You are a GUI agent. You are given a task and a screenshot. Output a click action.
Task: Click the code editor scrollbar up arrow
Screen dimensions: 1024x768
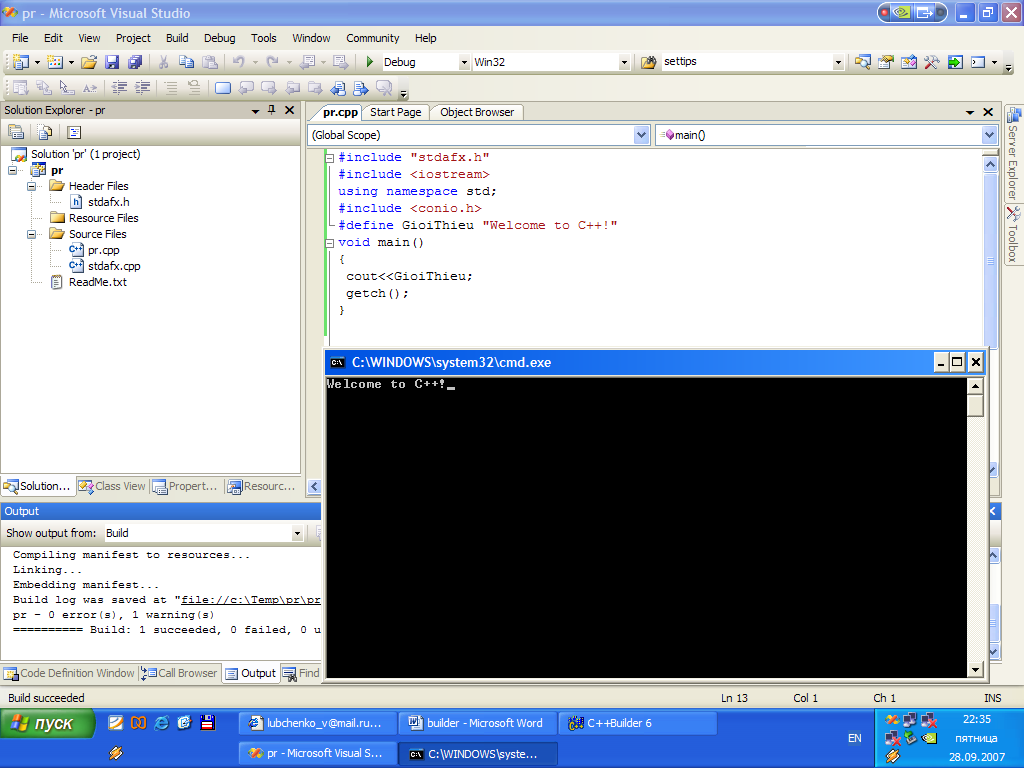990,165
